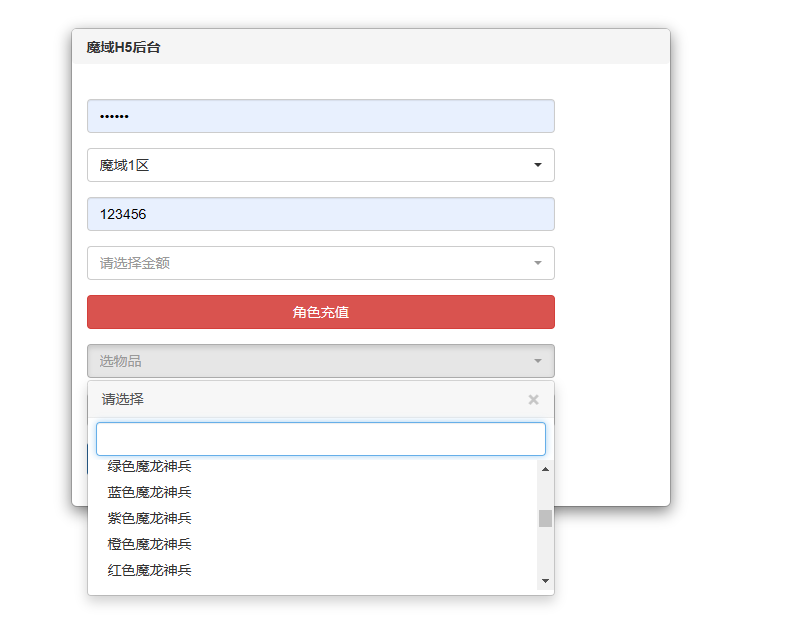
Task: Click the 魔域H5后台 panel title
Action: pyautogui.click(x=123, y=47)
